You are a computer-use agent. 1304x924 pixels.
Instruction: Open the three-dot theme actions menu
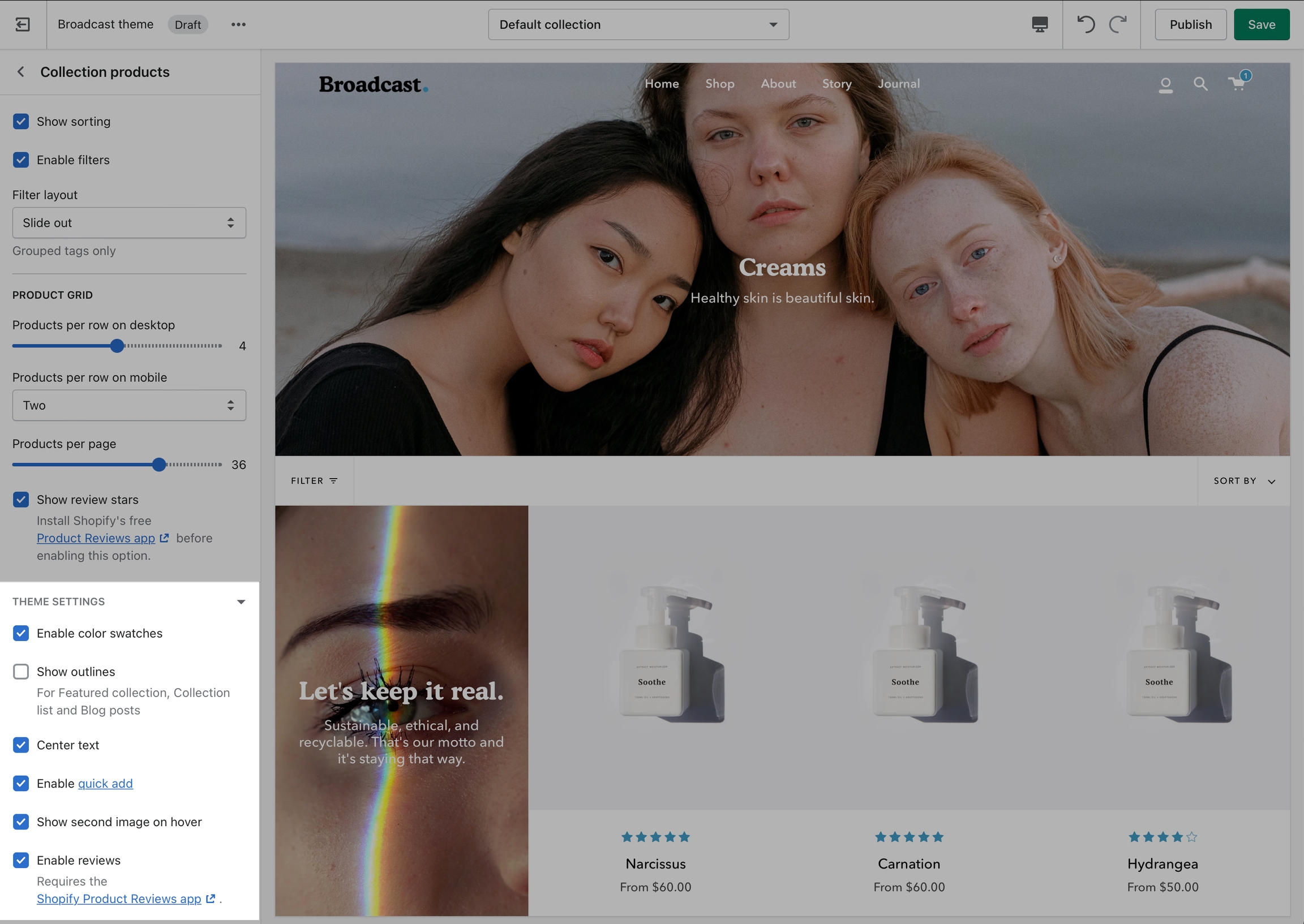pos(238,24)
